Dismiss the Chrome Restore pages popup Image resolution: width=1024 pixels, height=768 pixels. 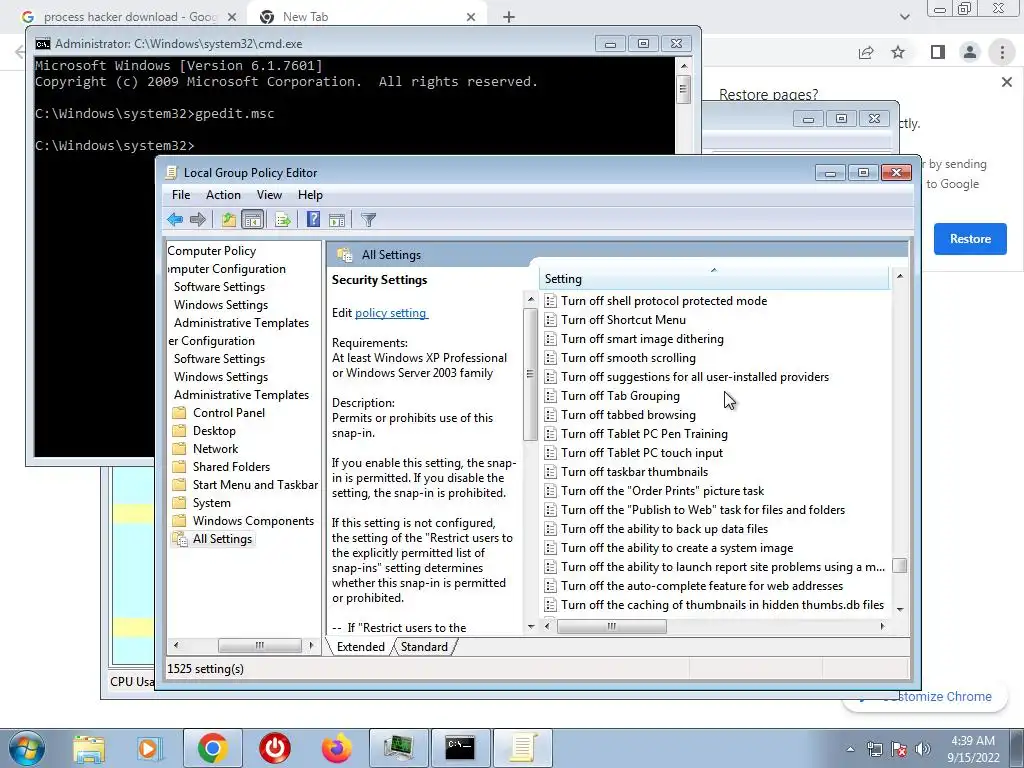click(1006, 82)
